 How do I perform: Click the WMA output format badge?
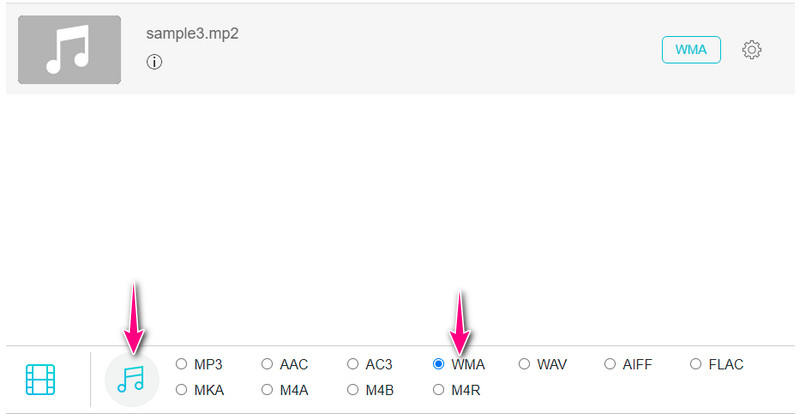(691, 50)
